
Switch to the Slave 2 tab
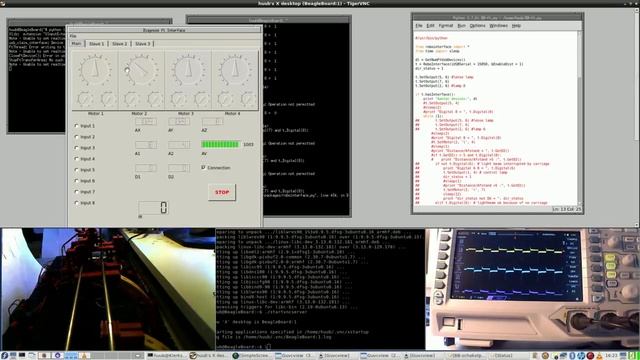[x=120, y=44]
